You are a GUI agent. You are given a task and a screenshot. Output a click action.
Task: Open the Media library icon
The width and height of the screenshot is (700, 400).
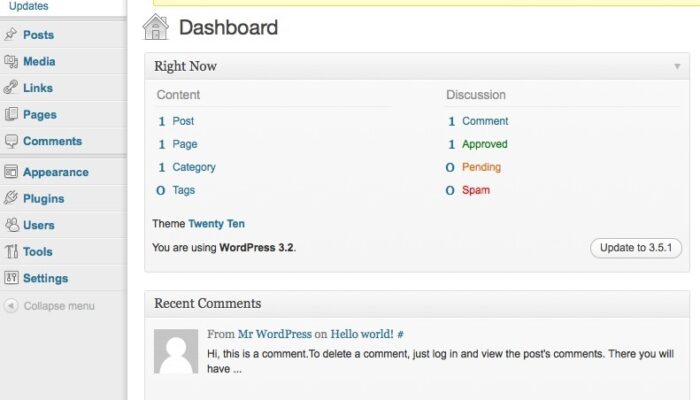click(11, 61)
